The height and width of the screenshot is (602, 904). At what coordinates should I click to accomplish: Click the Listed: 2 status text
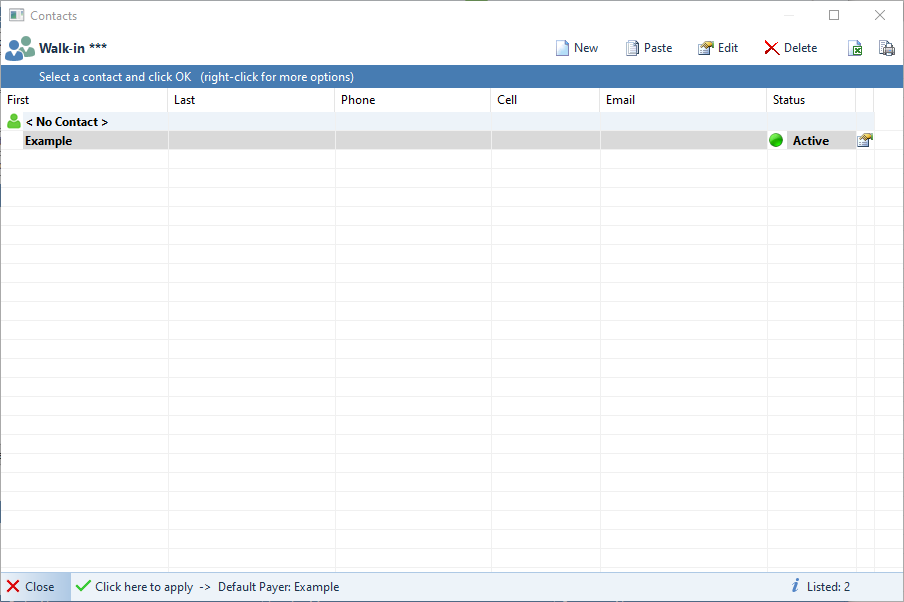point(828,586)
